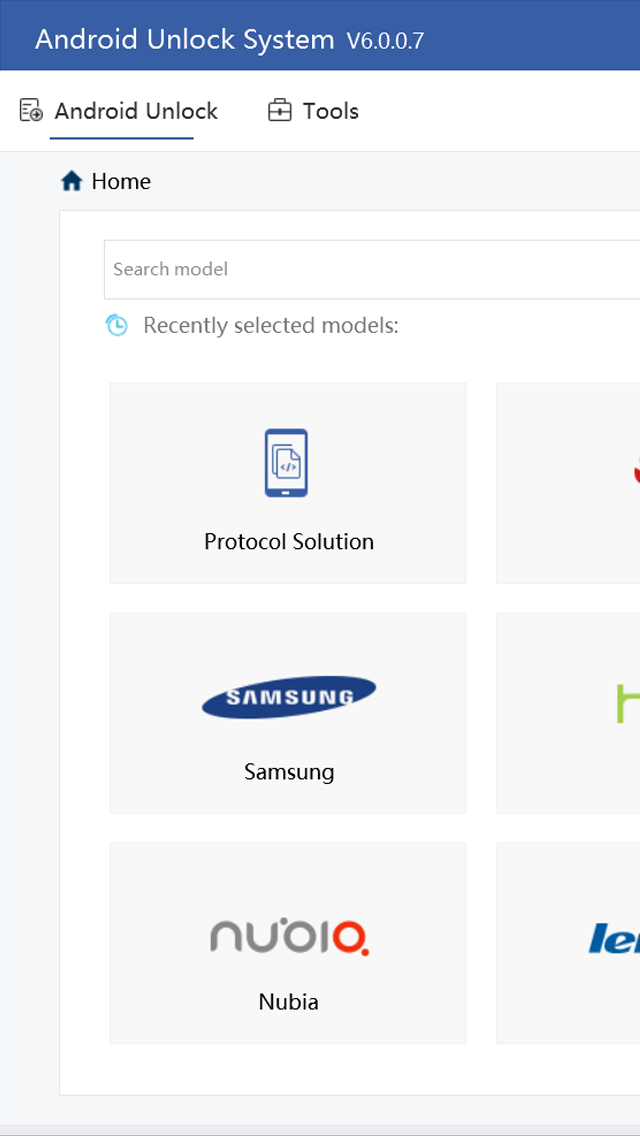Click the V6.0.0.7 version number
640x1136 pixels.
(385, 41)
